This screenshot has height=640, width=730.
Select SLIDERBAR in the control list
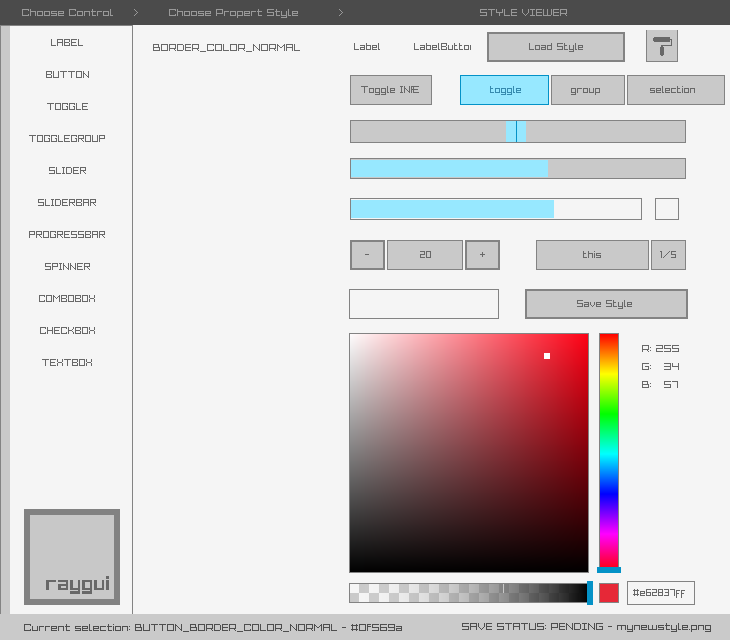[x=67, y=203]
